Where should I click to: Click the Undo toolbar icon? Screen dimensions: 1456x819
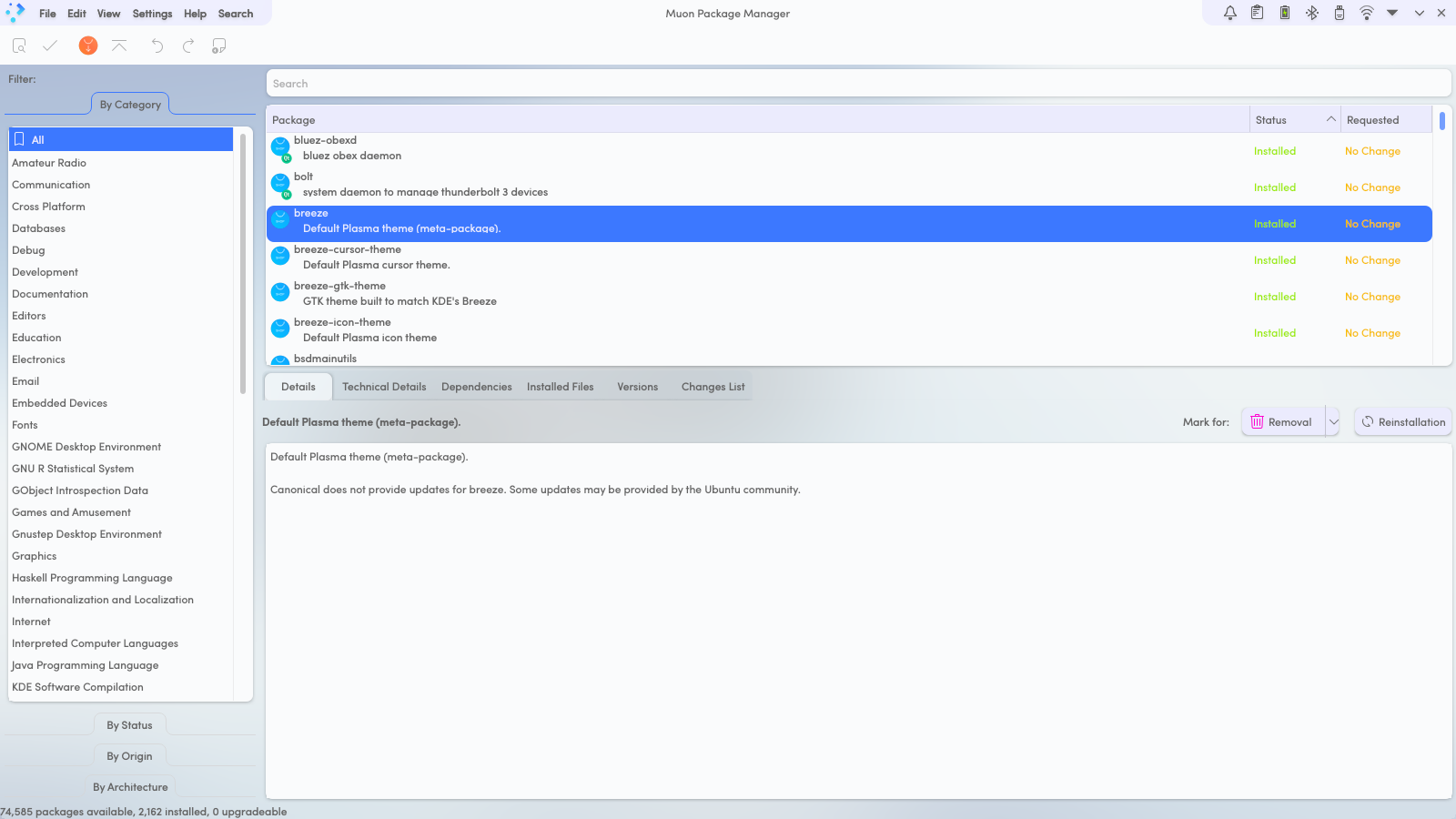(157, 45)
